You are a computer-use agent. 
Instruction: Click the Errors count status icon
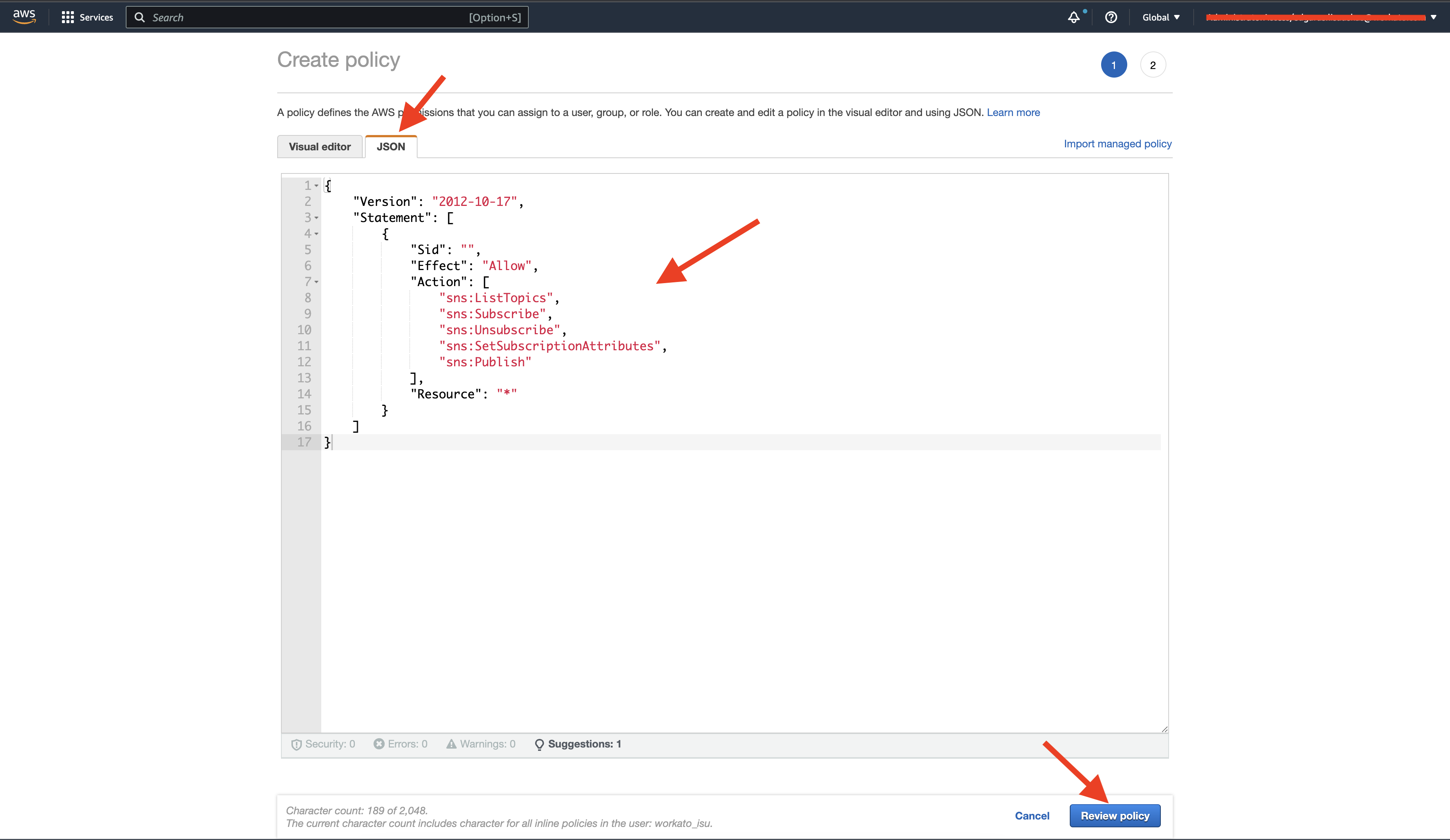[x=379, y=744]
